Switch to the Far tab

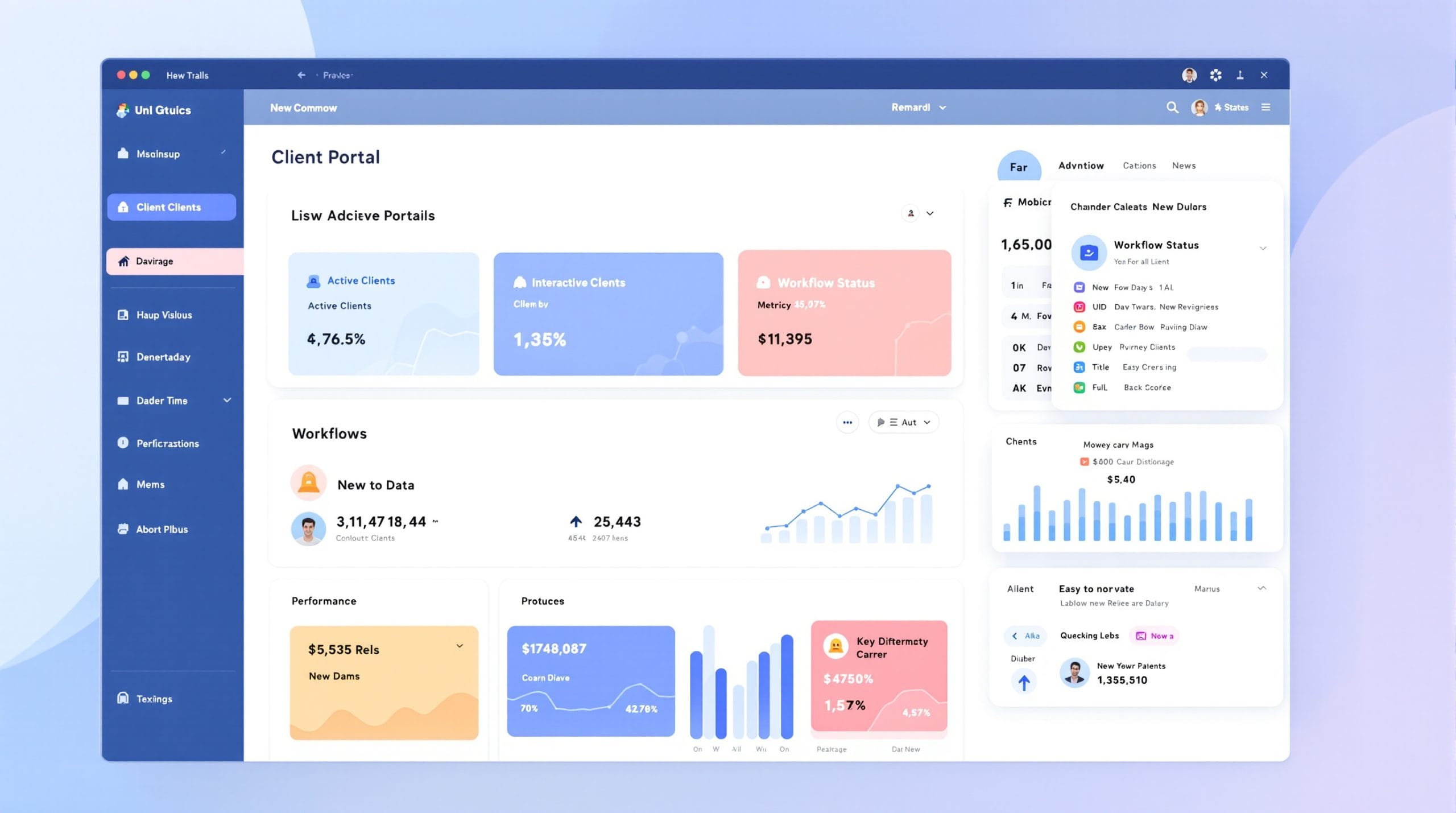[1019, 167]
